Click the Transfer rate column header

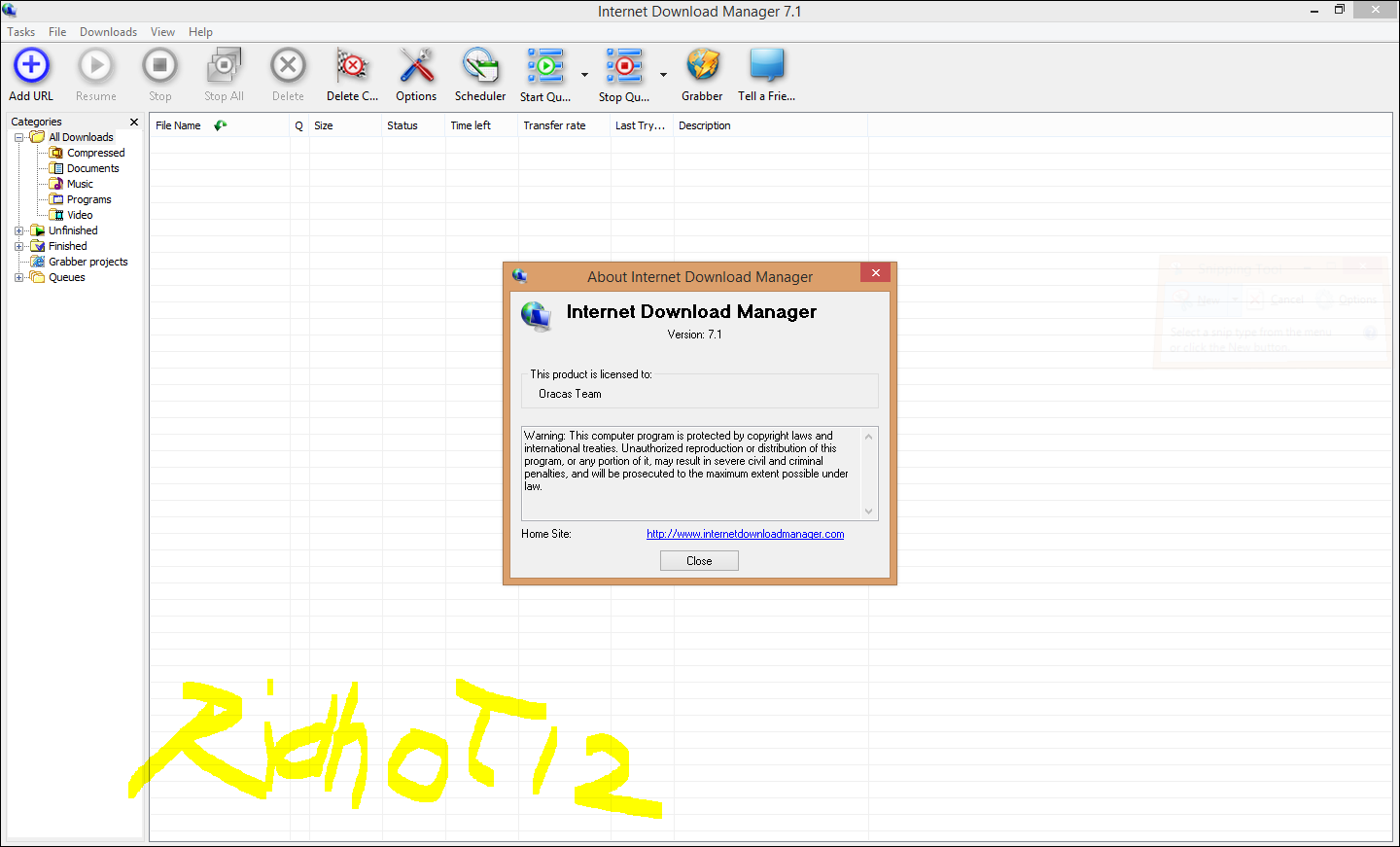coord(564,125)
